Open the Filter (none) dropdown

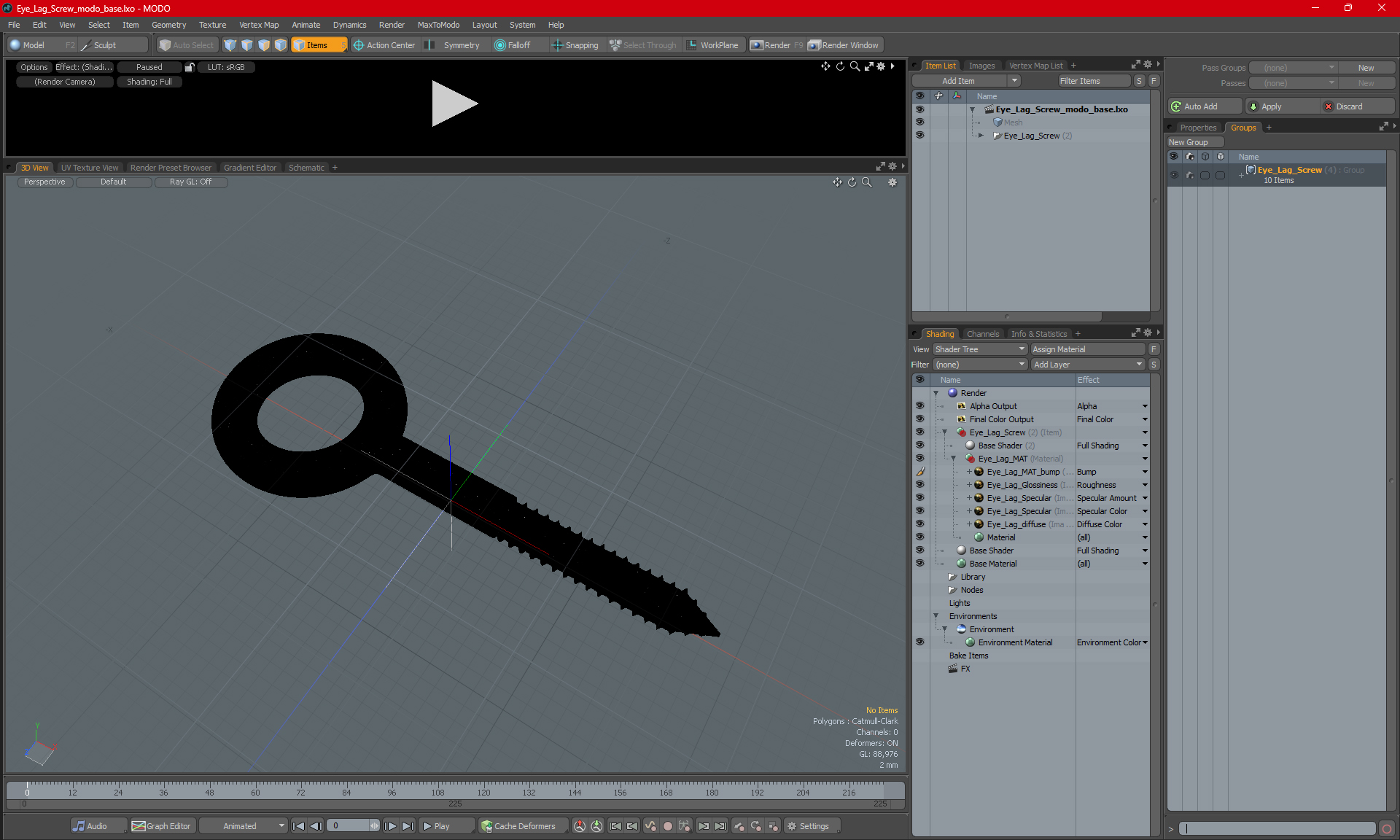tap(980, 365)
